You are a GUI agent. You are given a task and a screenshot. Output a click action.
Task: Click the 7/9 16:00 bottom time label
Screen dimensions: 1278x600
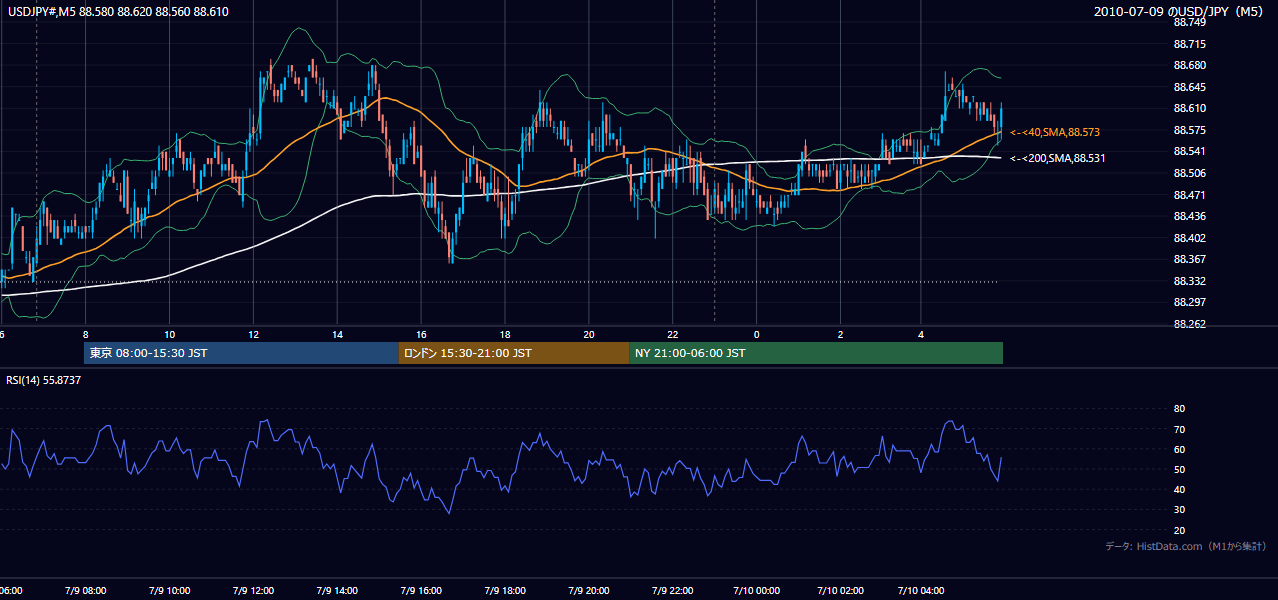421,591
